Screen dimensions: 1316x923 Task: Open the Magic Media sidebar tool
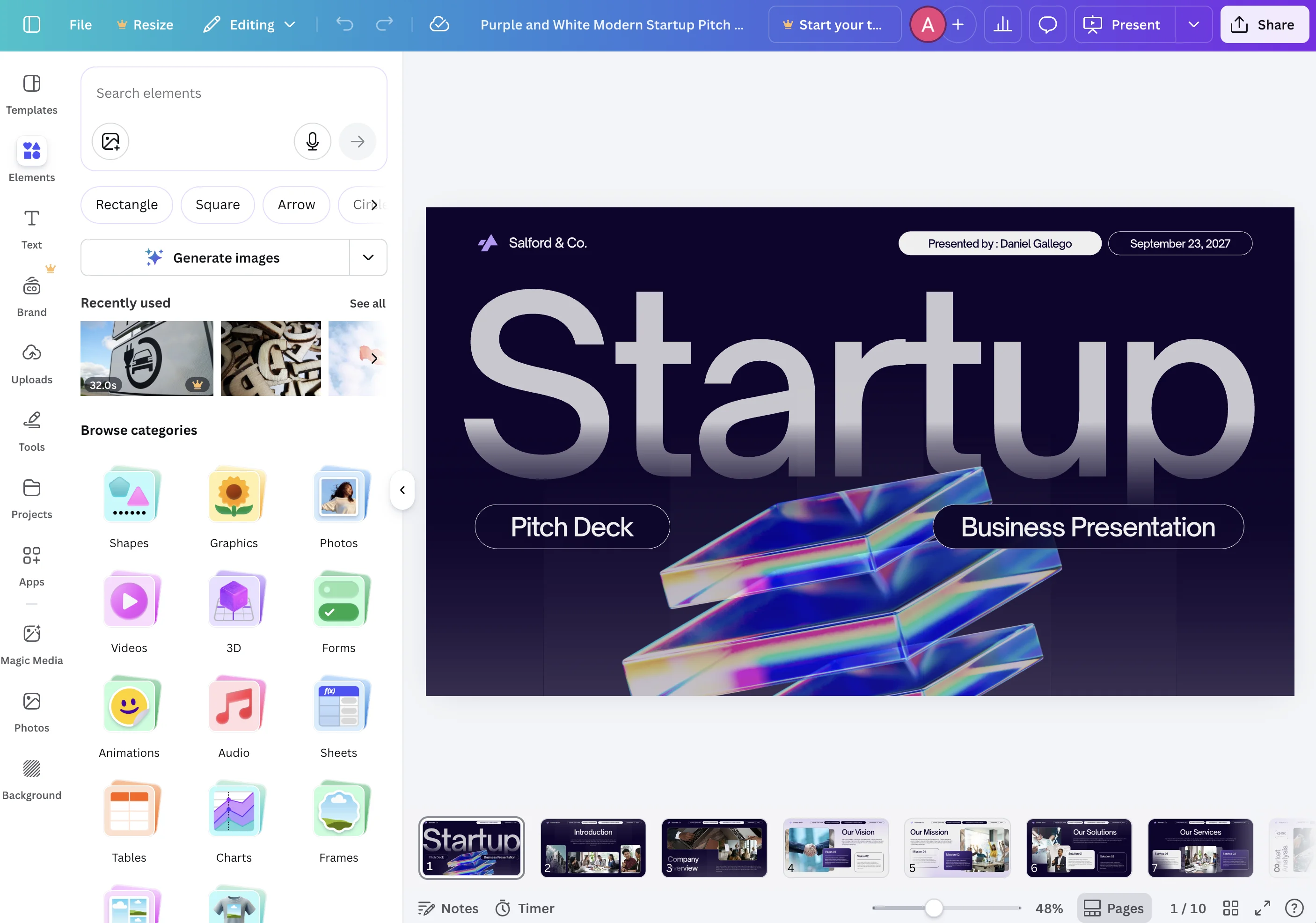[x=31, y=644]
